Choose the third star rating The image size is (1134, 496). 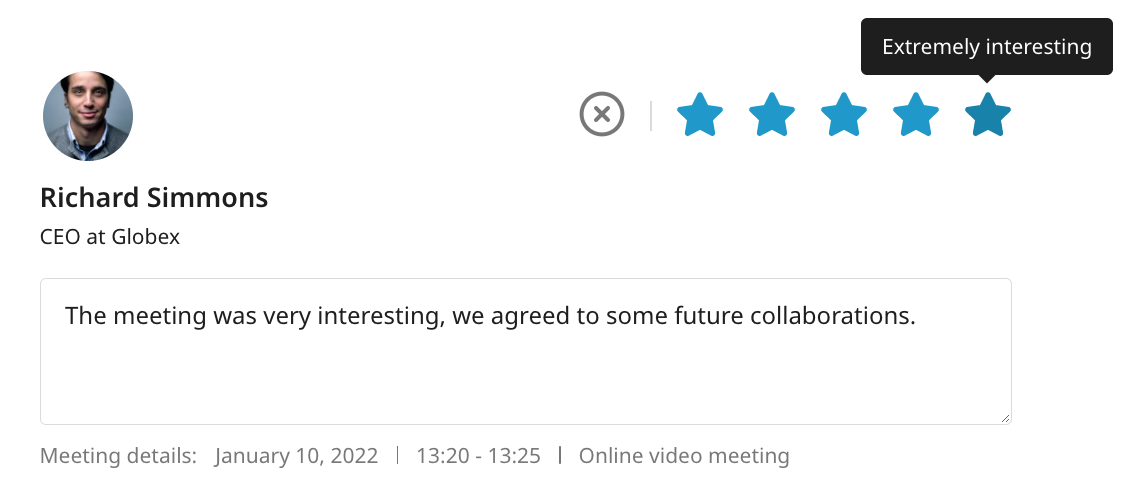tap(844, 114)
